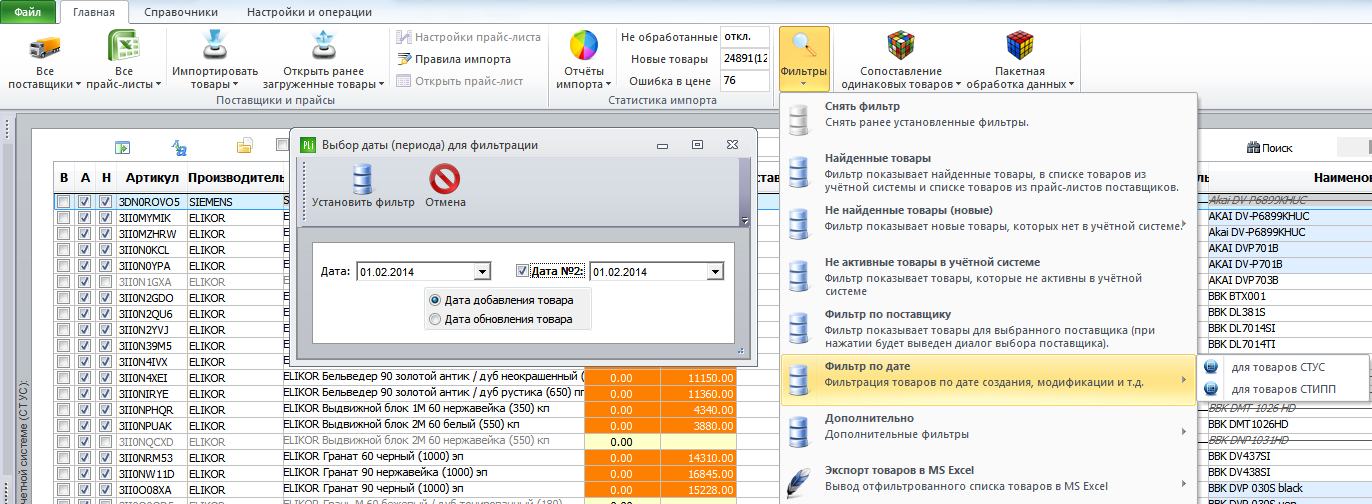The width and height of the screenshot is (1372, 504).
Task: Open the All Suppliers truck icon
Action: pos(44,46)
